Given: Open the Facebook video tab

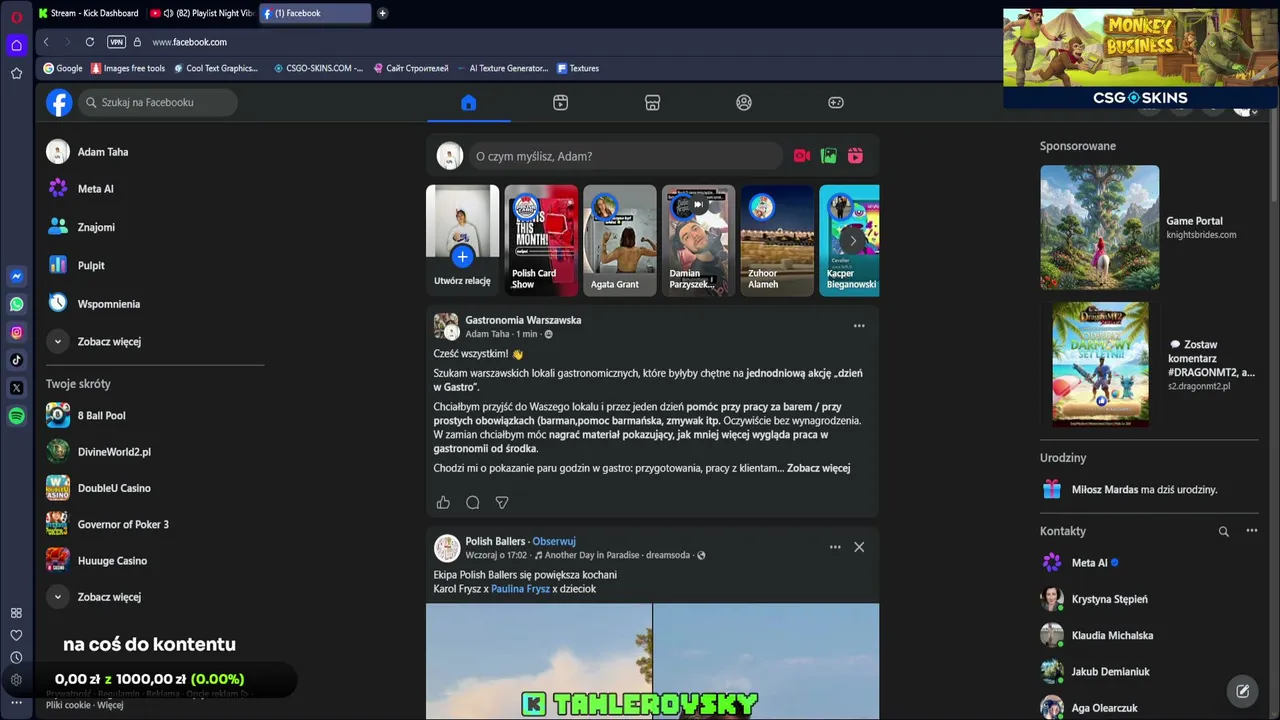Looking at the screenshot, I should [560, 102].
